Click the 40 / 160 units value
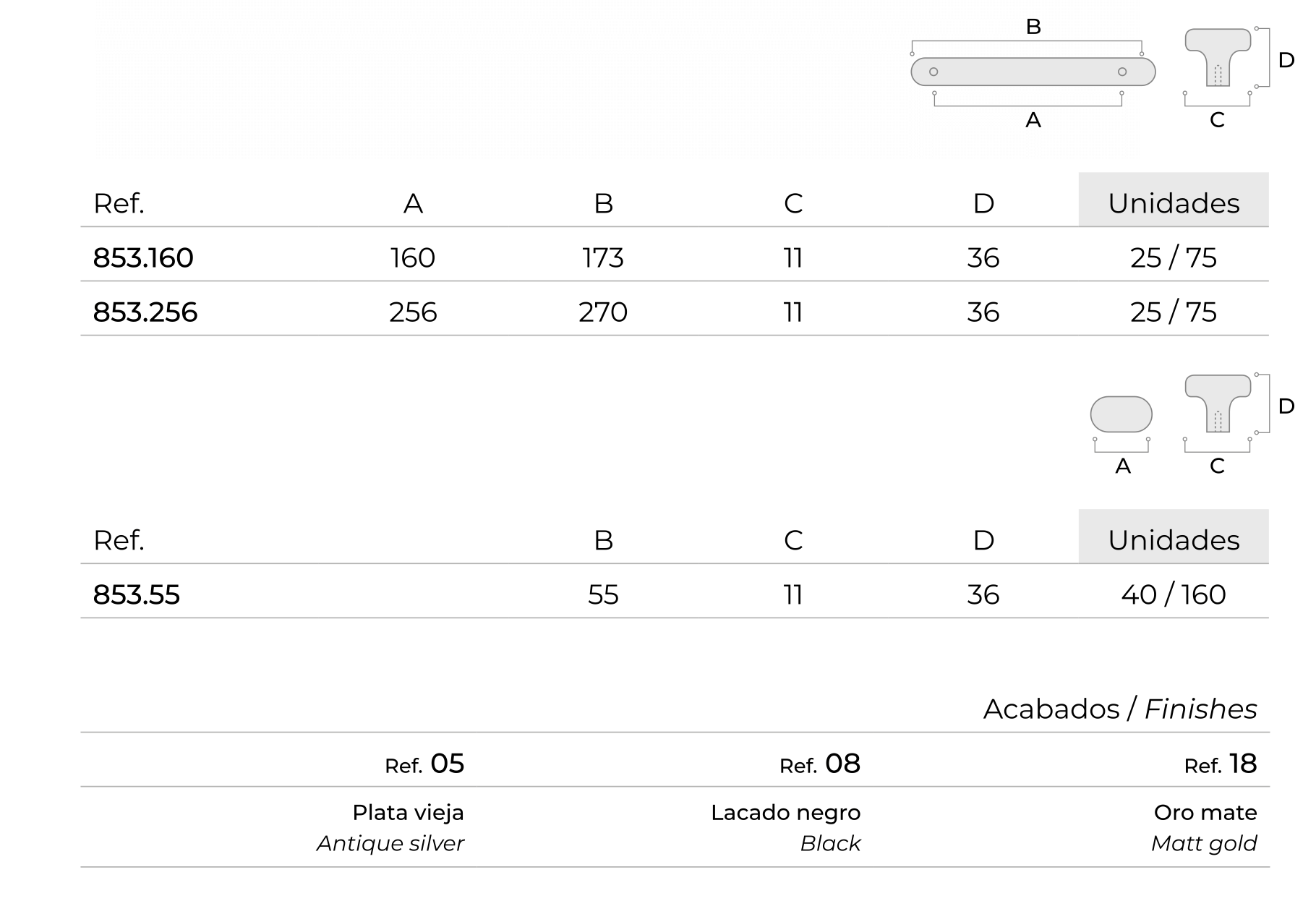This screenshot has height=901, width=1316. click(1174, 594)
